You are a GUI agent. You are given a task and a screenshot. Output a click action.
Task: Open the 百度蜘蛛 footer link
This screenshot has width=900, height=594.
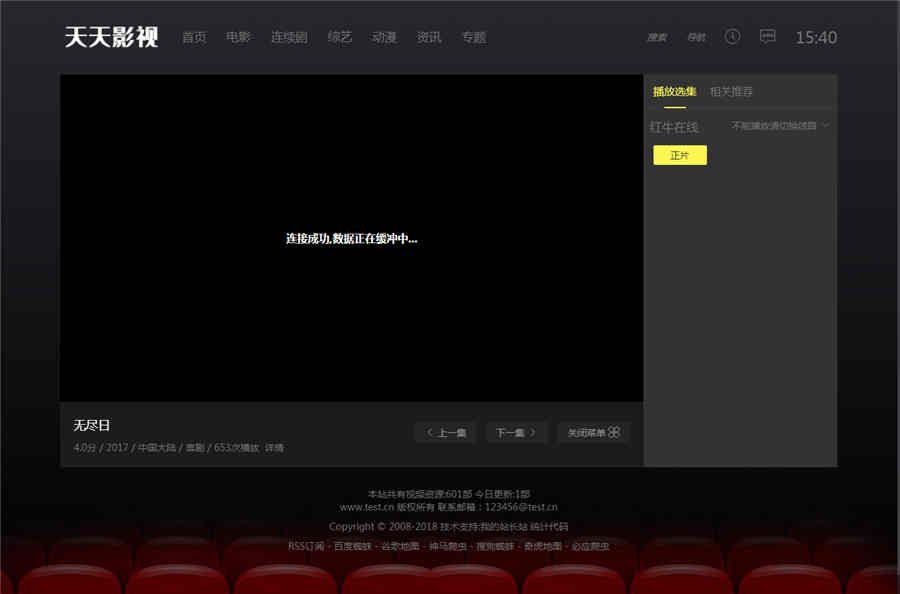point(352,546)
